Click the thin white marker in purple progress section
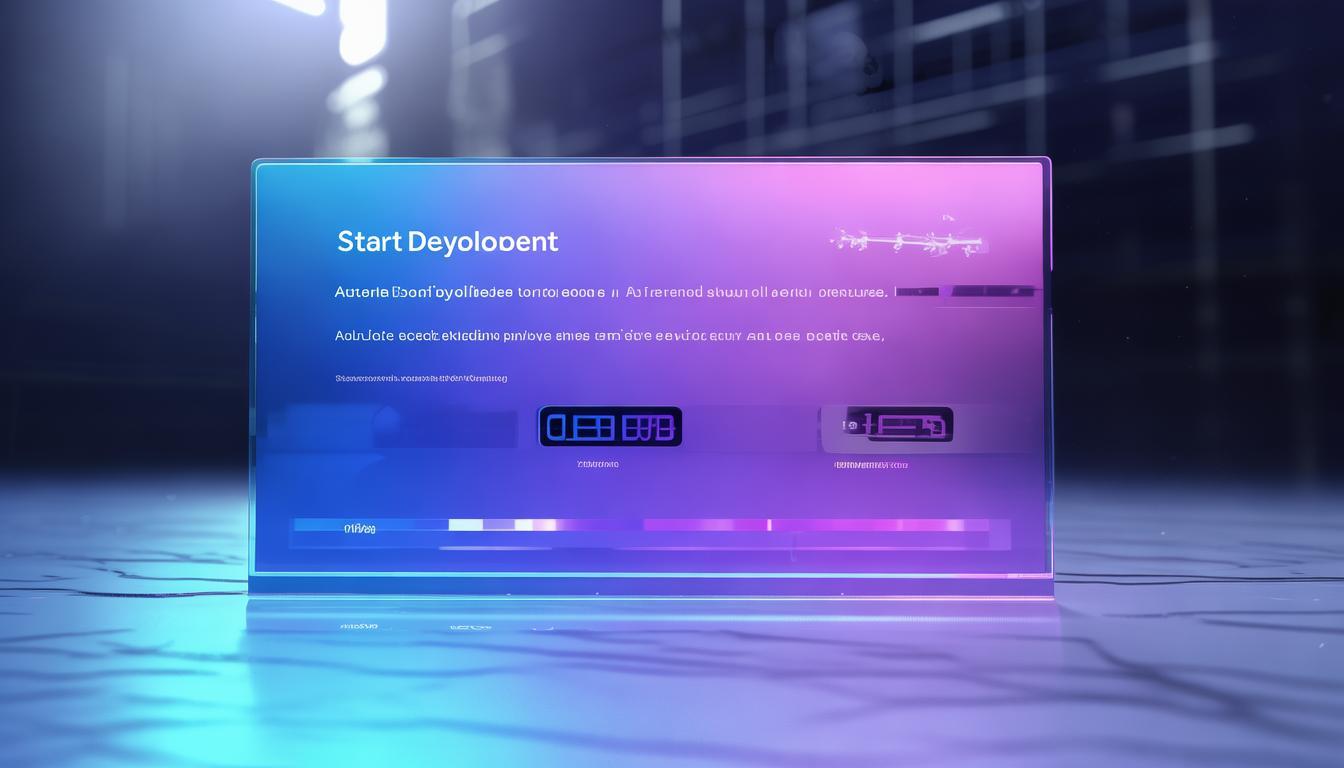Screen dimensions: 1344x768 pyautogui.click(x=769, y=524)
